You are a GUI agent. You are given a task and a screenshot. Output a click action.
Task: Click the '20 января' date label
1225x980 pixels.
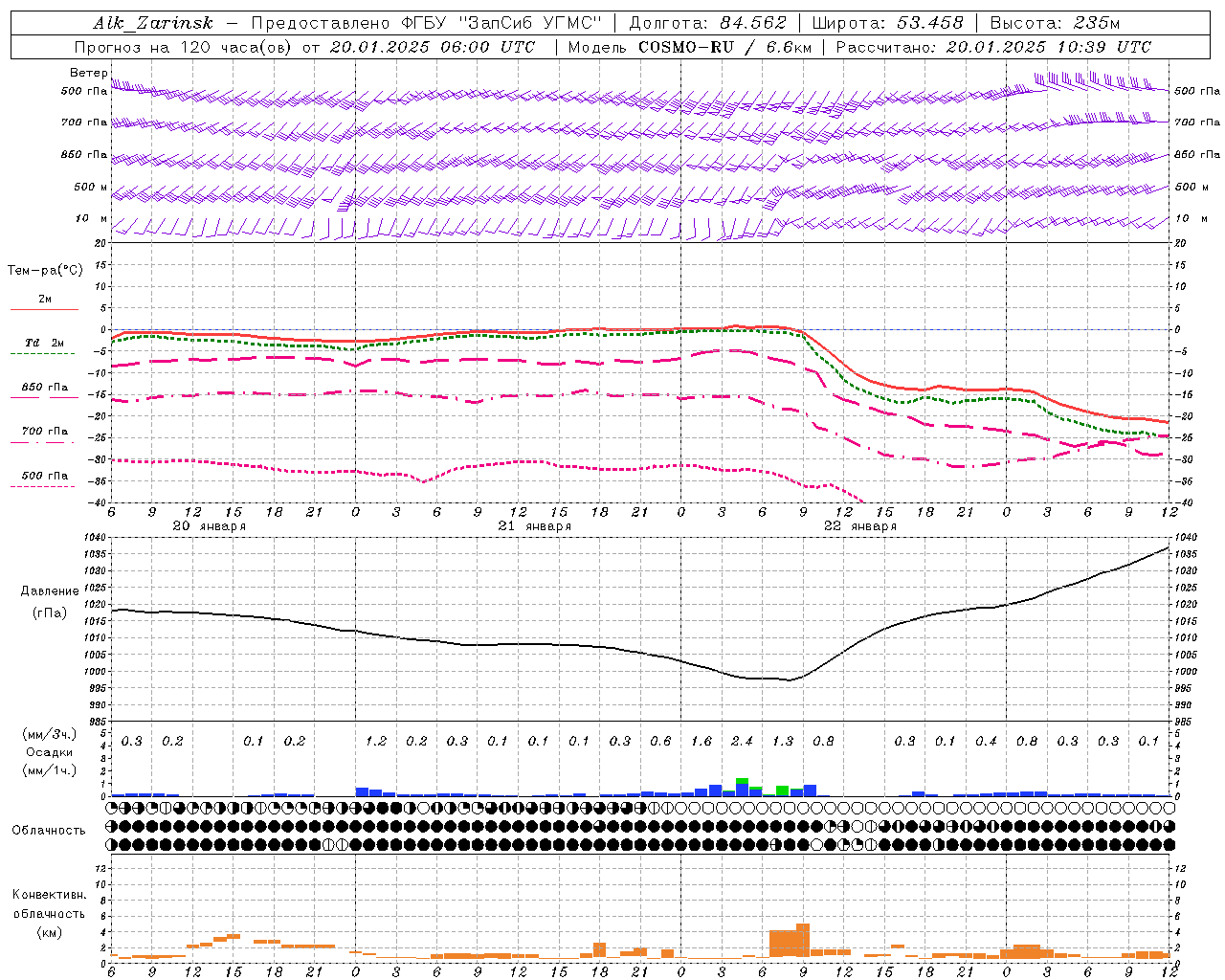click(x=210, y=526)
